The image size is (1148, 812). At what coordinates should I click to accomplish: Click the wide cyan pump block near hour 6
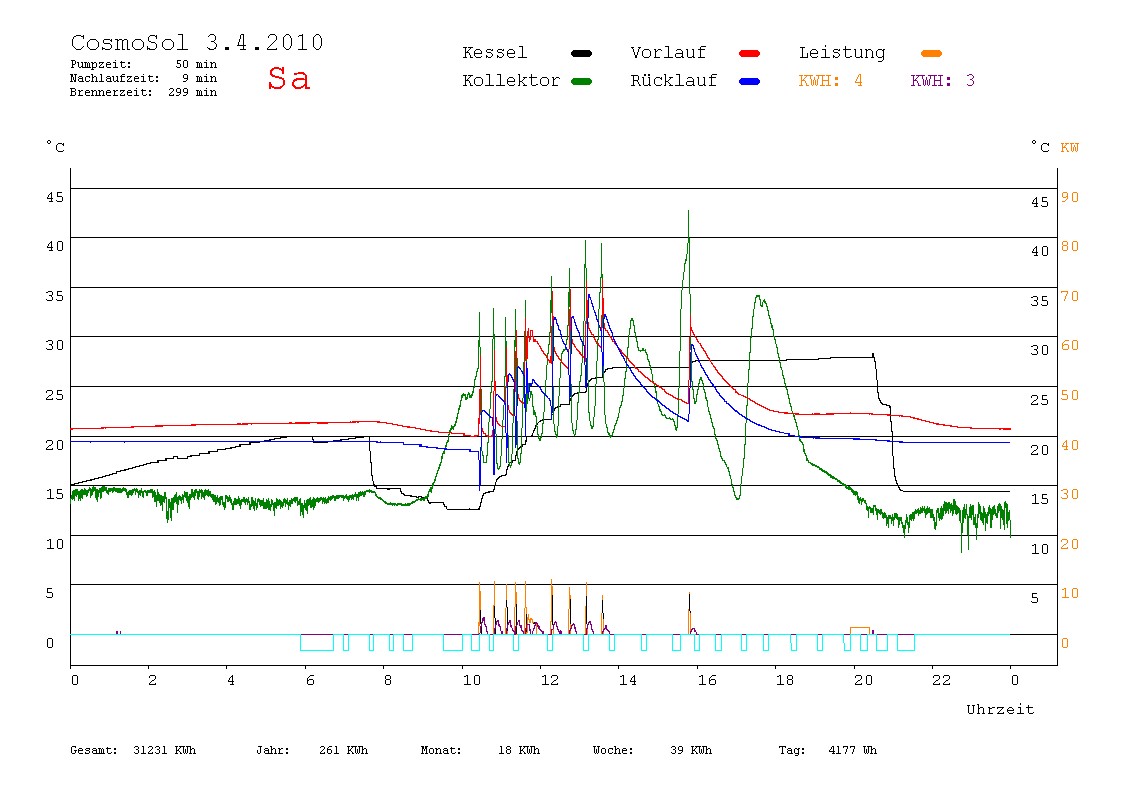click(x=317, y=642)
